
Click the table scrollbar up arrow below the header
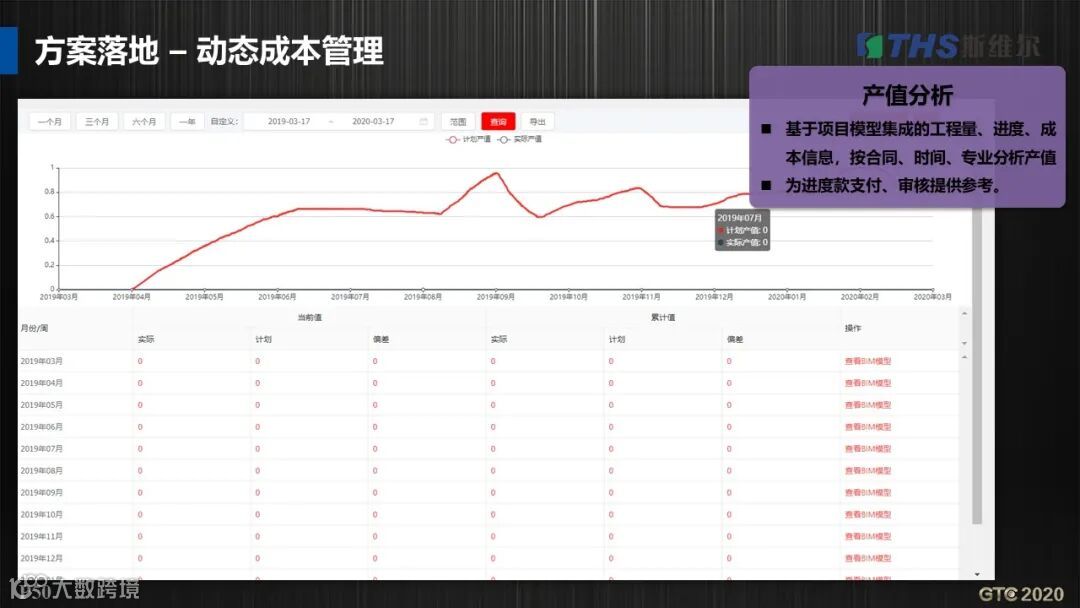[964, 357]
